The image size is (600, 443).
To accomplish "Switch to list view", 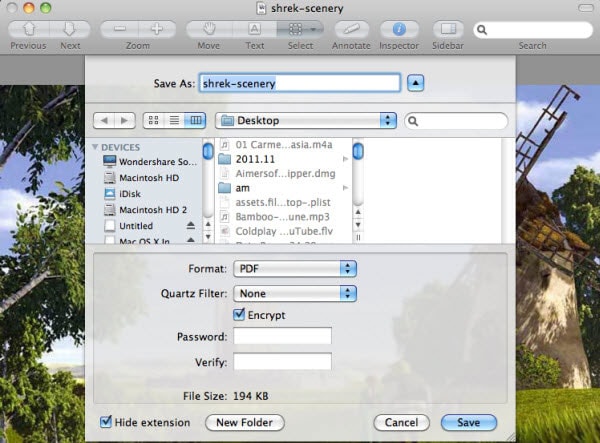I will 174,121.
